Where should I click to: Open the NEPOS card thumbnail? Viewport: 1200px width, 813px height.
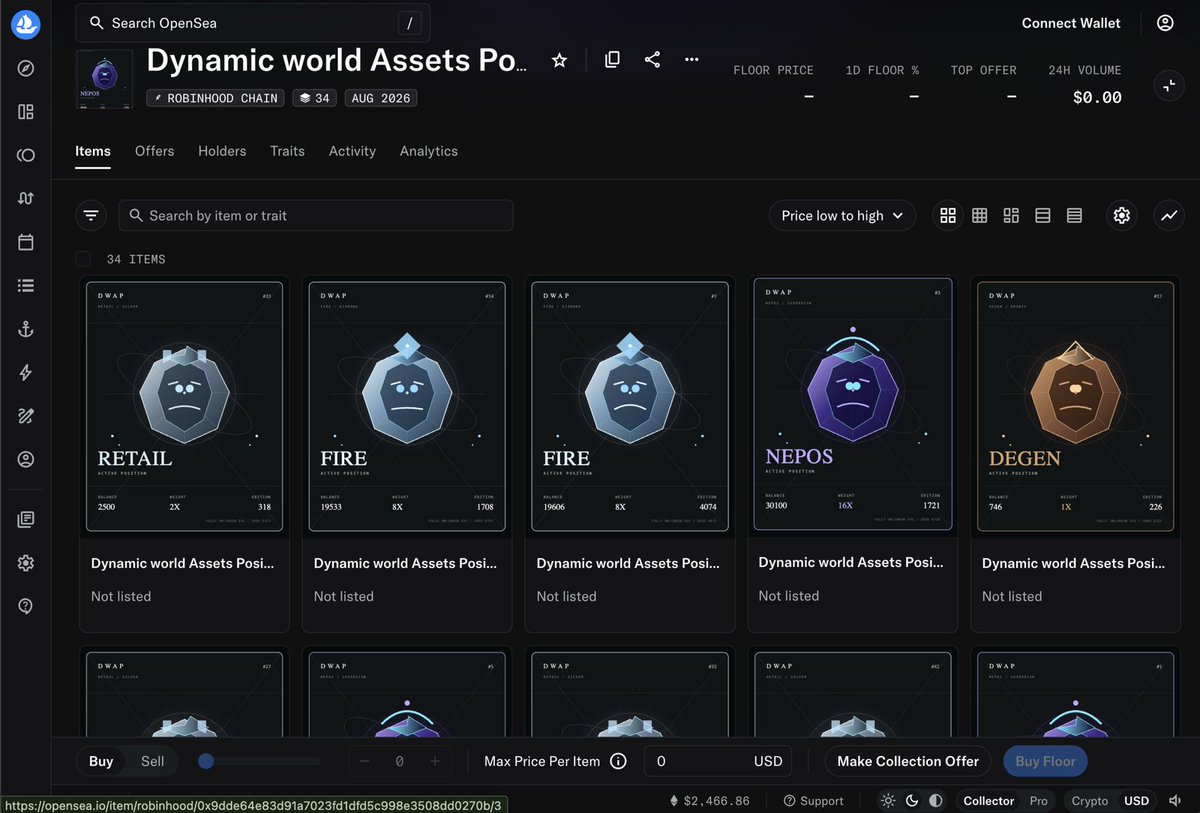(852, 404)
